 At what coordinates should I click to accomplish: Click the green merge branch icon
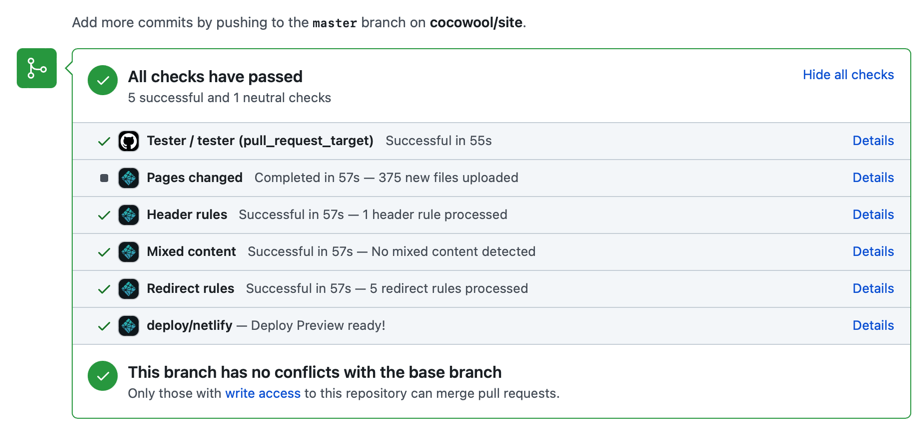point(36,68)
